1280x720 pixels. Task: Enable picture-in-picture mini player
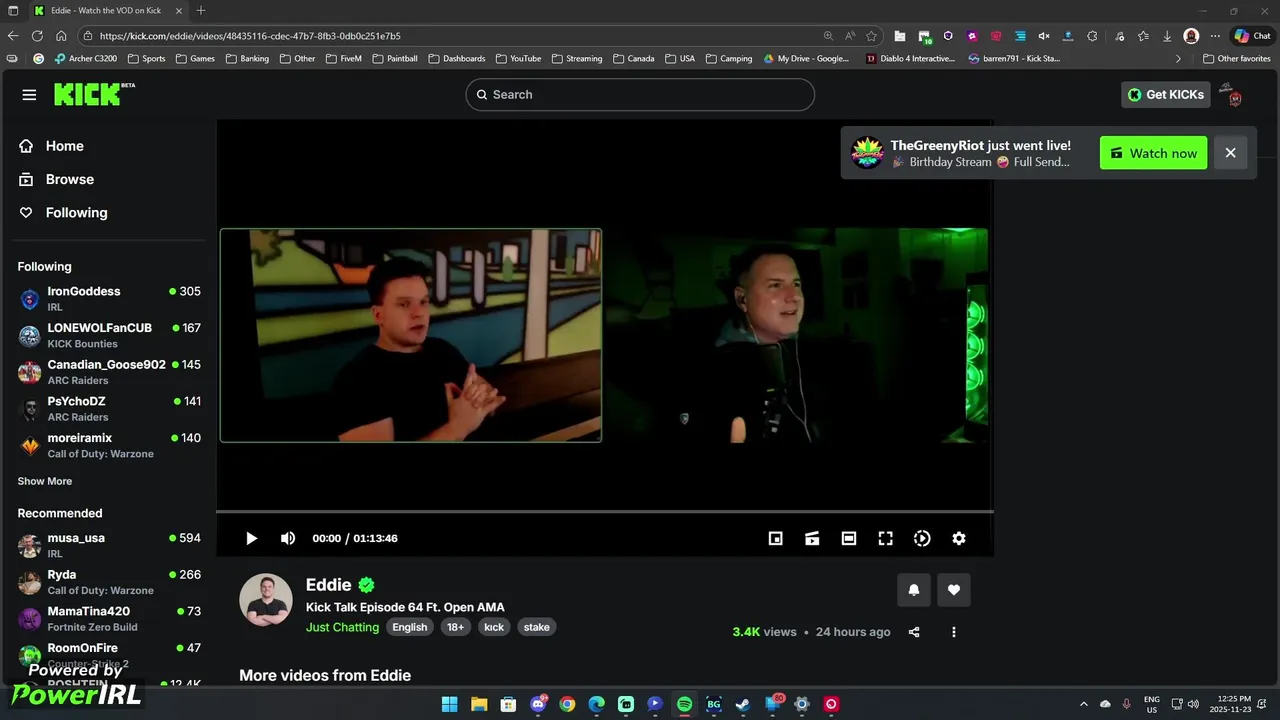click(x=775, y=538)
